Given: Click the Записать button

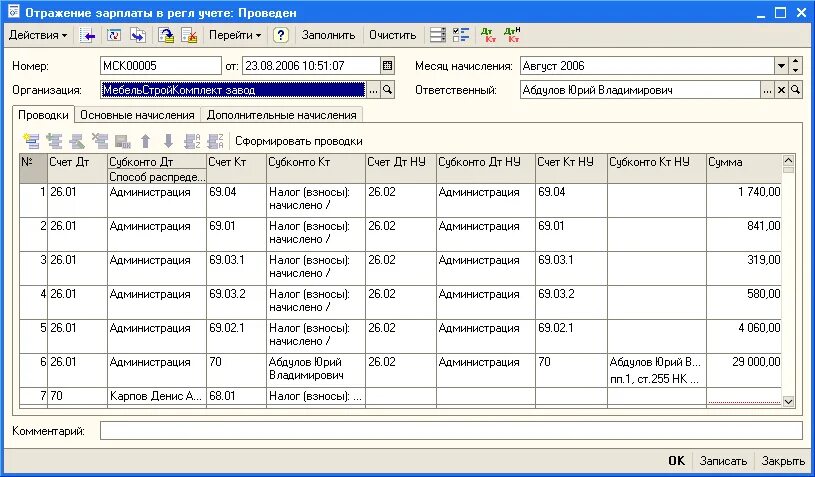Looking at the screenshot, I should click(723, 461).
